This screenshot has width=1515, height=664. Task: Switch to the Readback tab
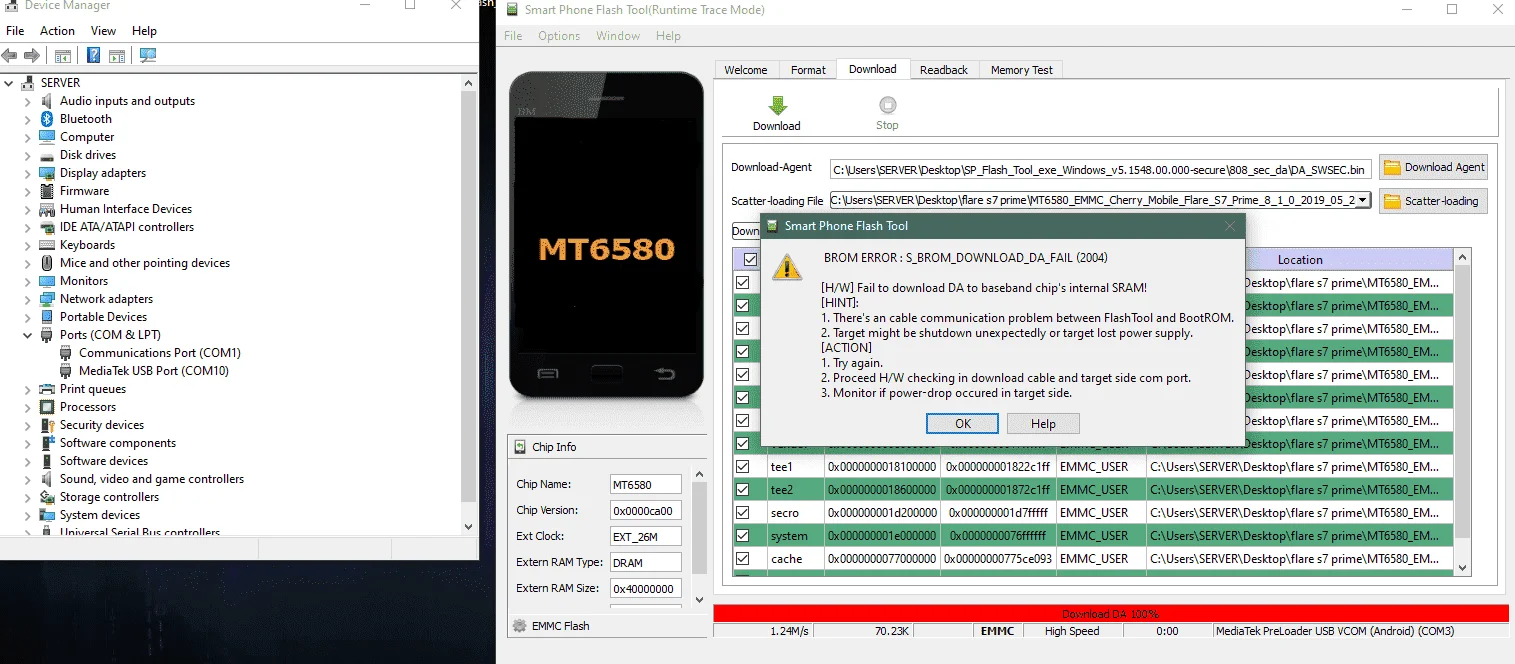click(944, 70)
